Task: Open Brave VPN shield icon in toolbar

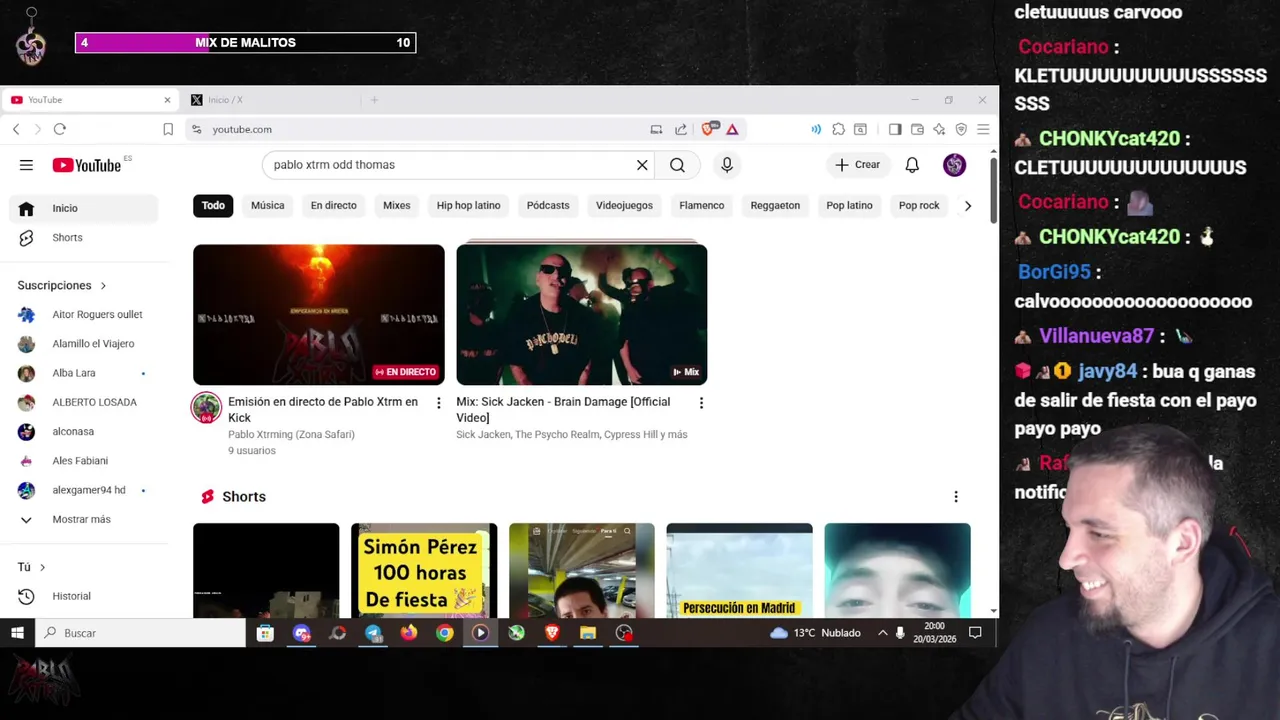Action: 961,129
